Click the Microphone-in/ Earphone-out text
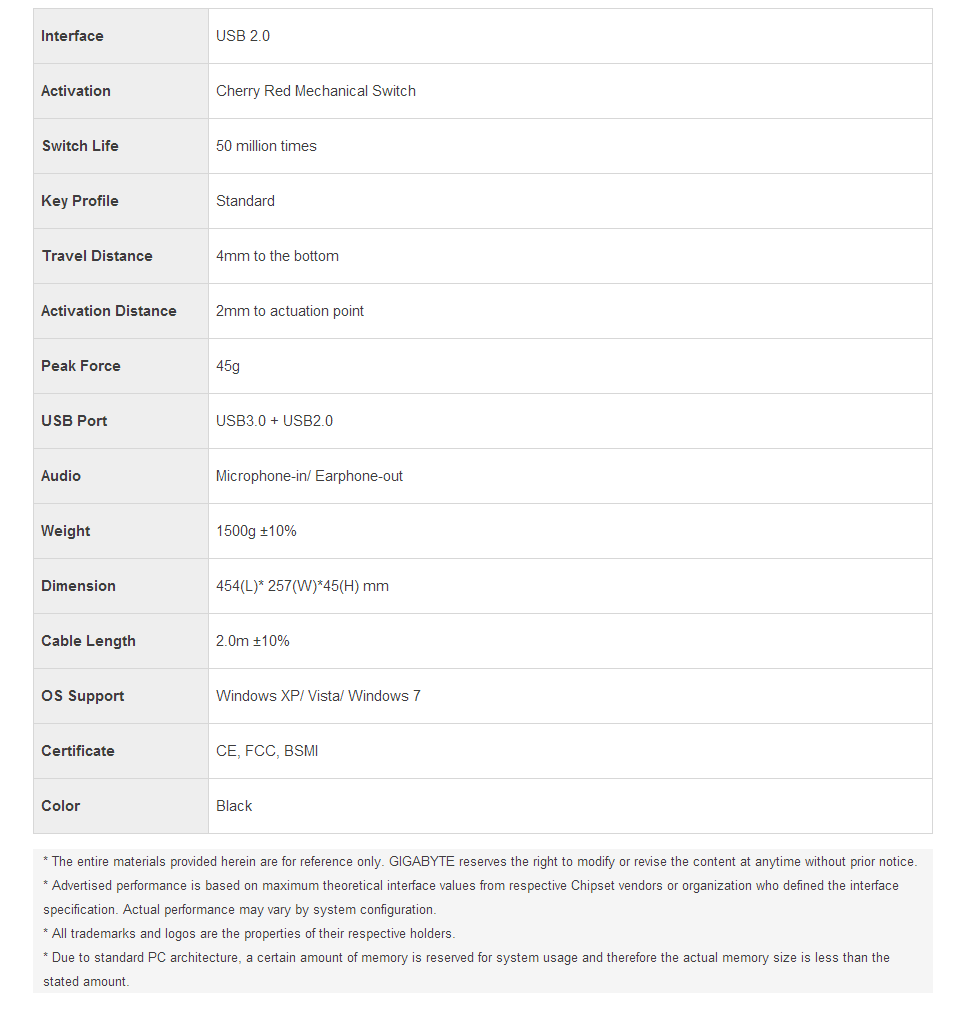 [309, 476]
